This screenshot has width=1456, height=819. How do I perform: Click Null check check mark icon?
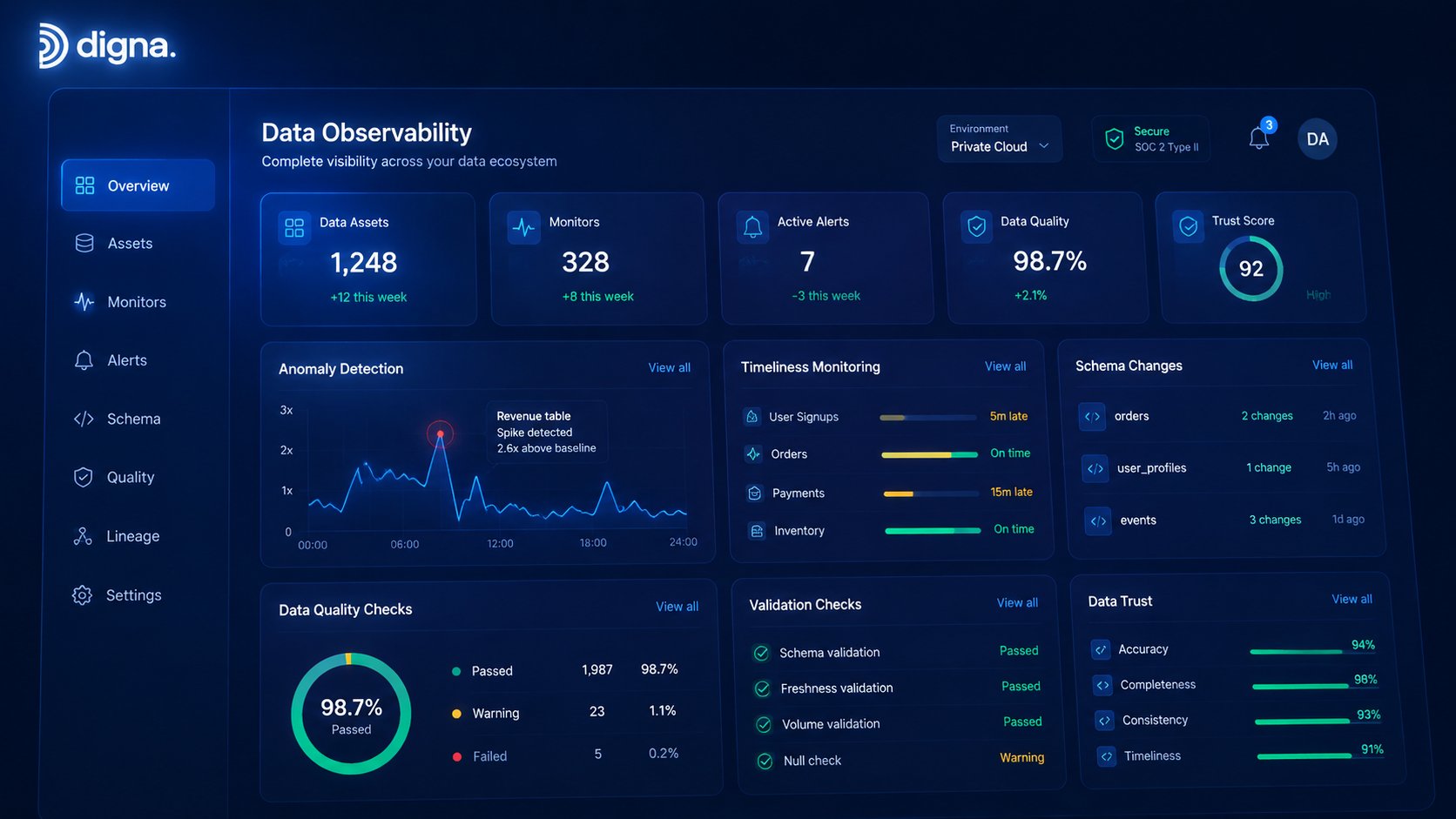[x=765, y=762]
